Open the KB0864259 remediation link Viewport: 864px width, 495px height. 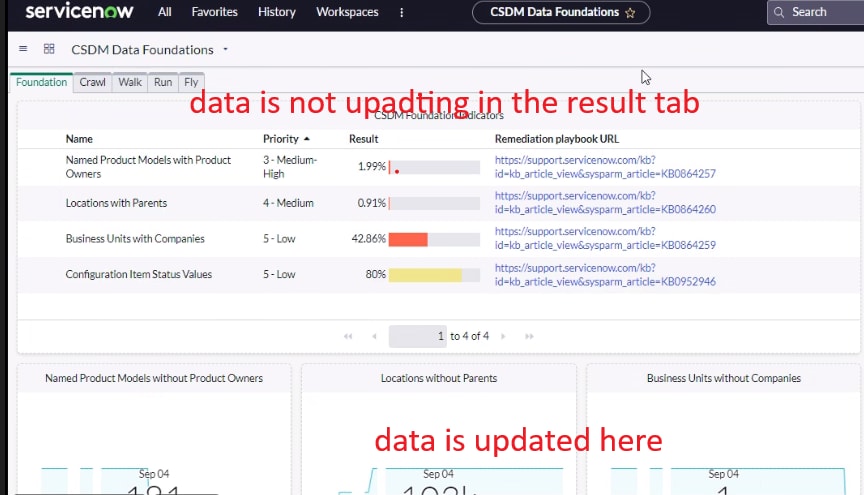point(605,238)
